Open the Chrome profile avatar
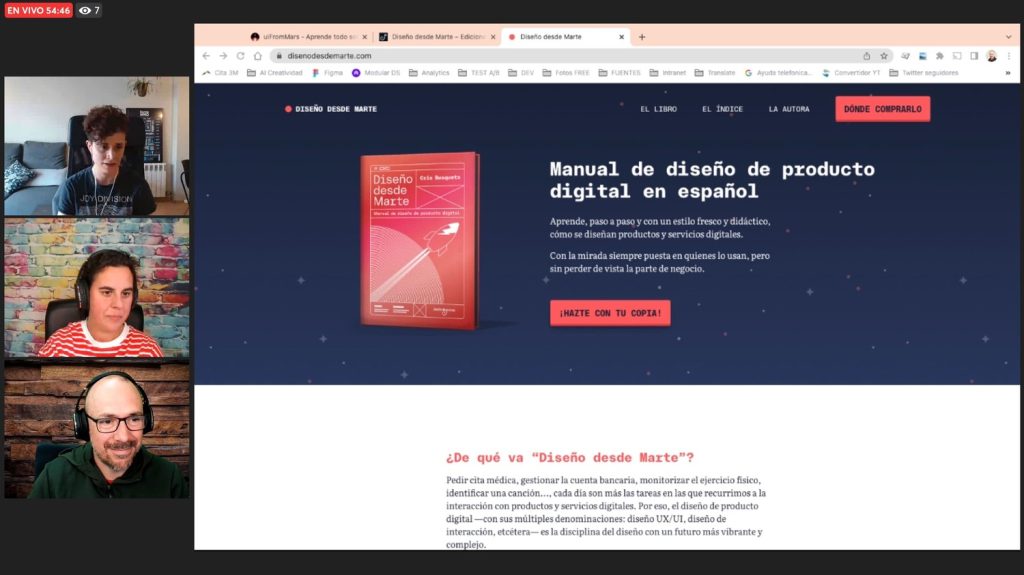This screenshot has width=1024, height=575. (x=991, y=56)
